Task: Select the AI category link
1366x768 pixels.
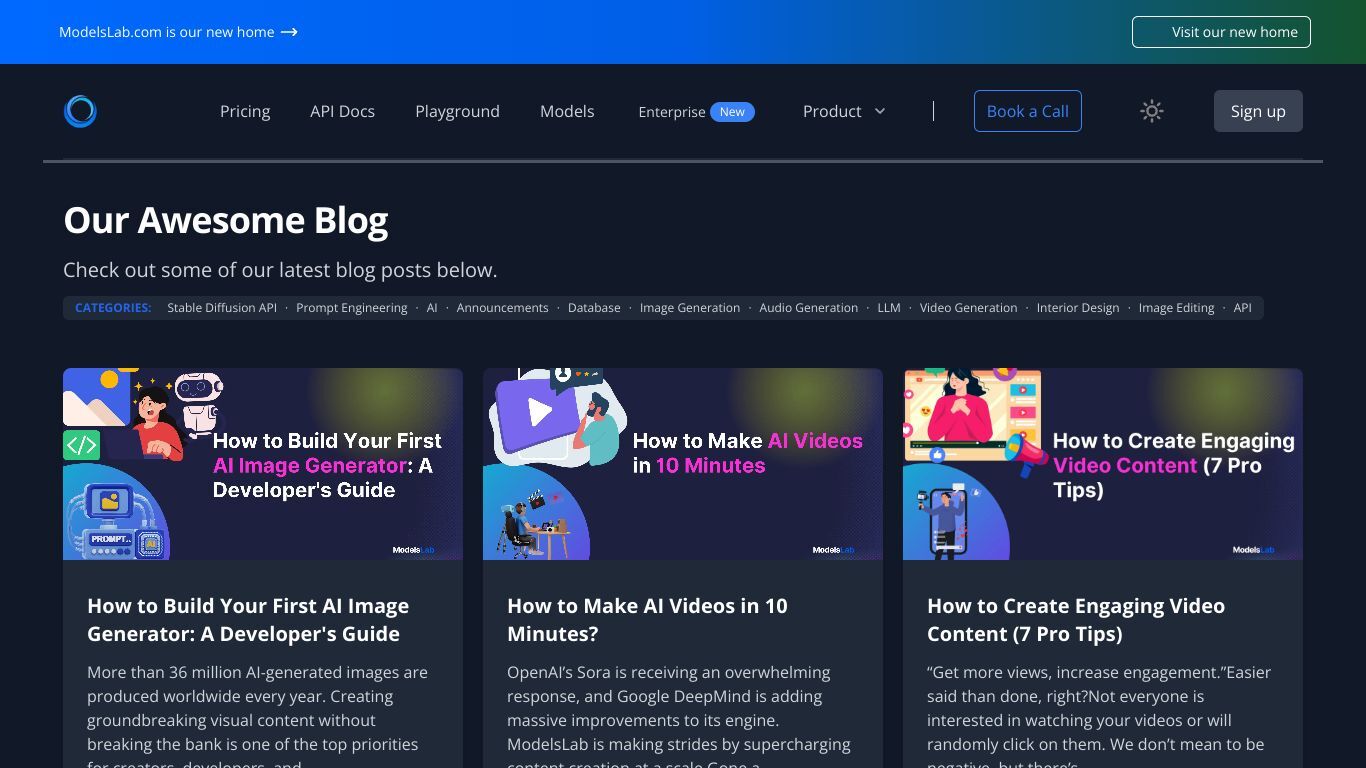Action: (432, 308)
